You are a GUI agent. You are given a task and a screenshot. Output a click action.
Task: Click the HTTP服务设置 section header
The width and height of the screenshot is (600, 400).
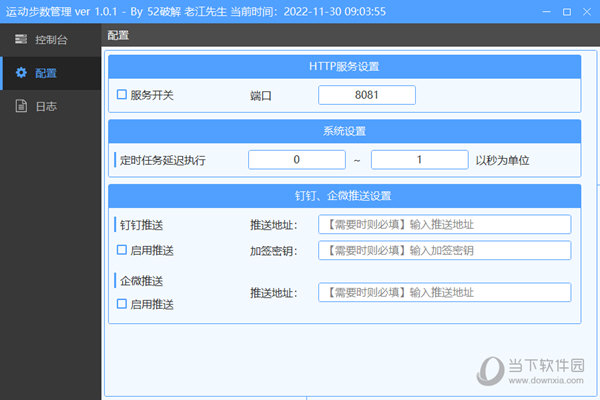point(344,67)
